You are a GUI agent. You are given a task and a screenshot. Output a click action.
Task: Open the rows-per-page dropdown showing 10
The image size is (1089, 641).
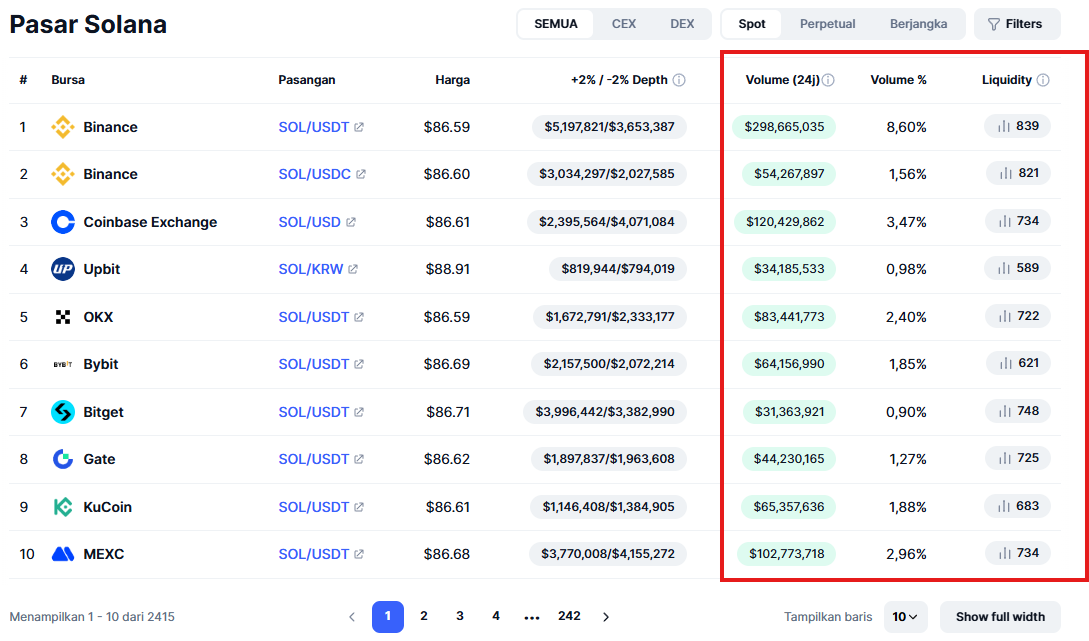pos(905,617)
